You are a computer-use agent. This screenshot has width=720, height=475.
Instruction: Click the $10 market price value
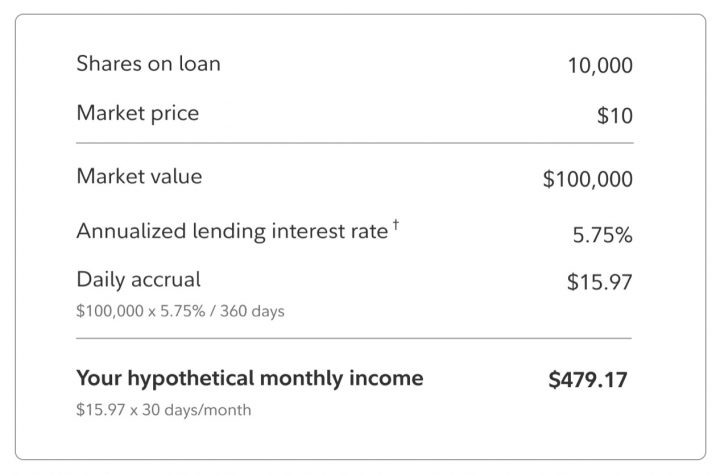pos(614,115)
